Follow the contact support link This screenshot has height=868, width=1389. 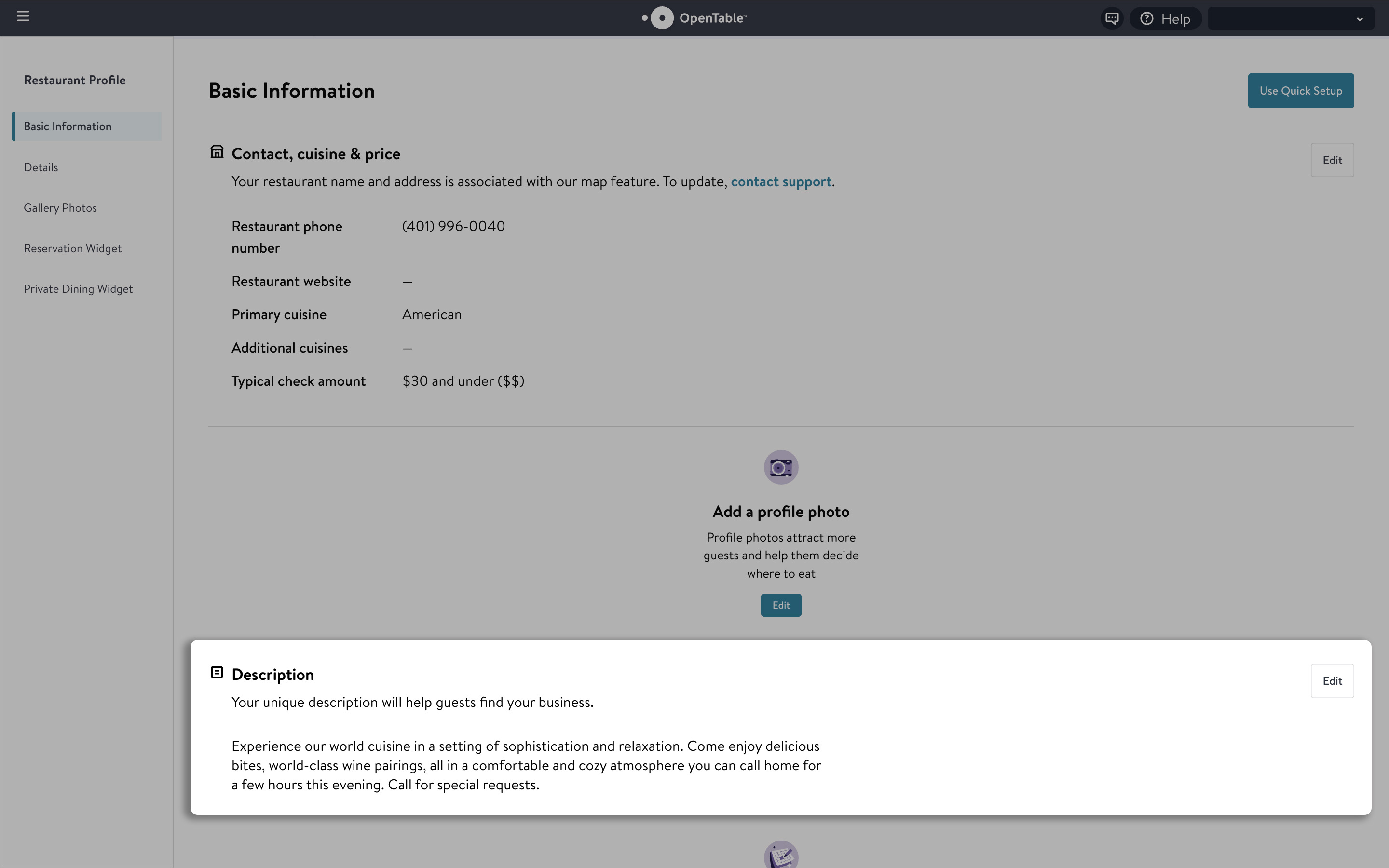(x=781, y=181)
